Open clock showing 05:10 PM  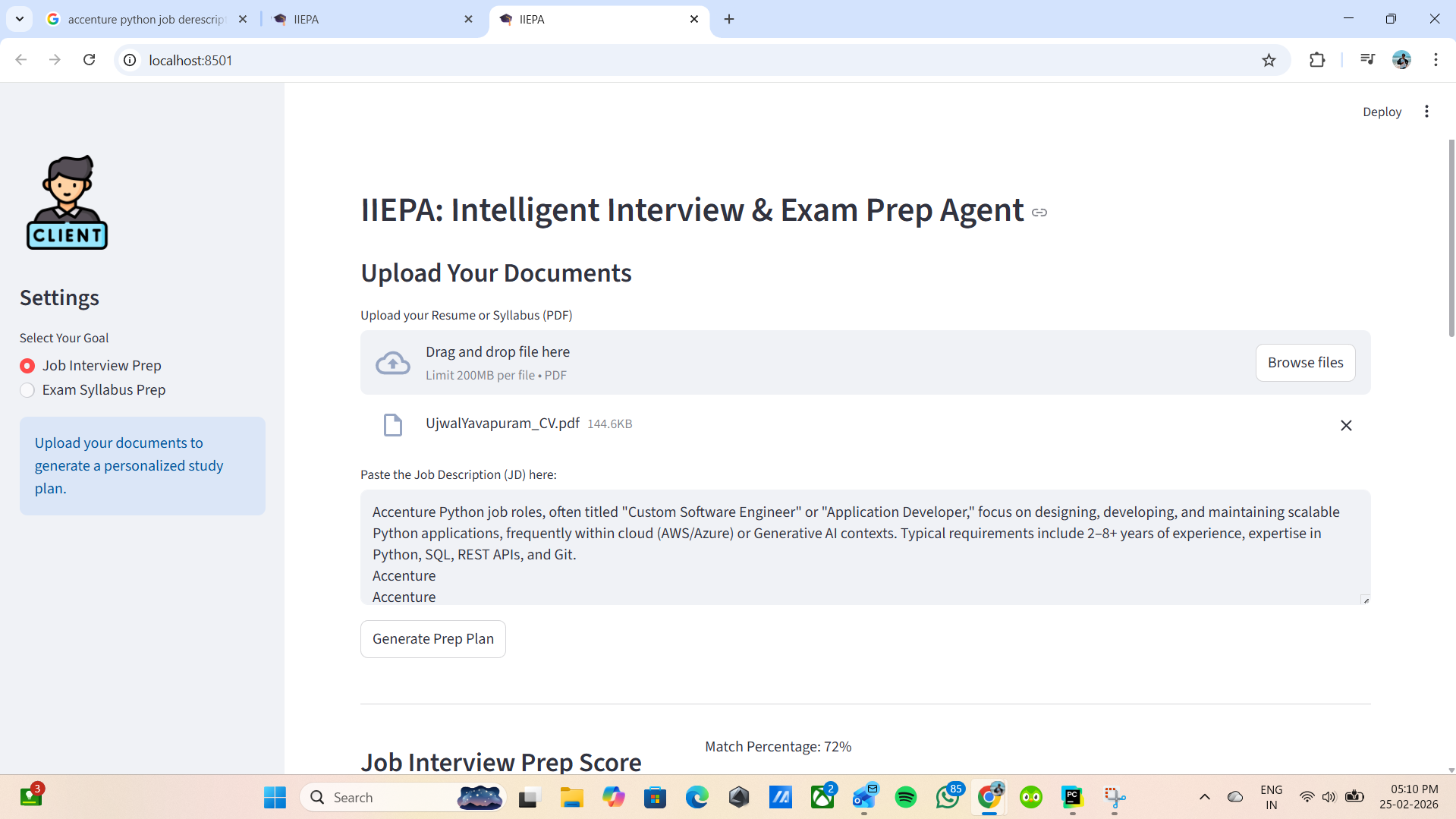pyautogui.click(x=1409, y=797)
